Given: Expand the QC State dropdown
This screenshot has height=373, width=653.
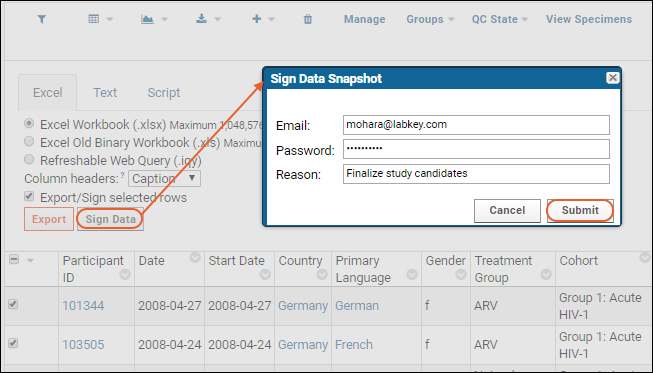Looking at the screenshot, I should (499, 19).
